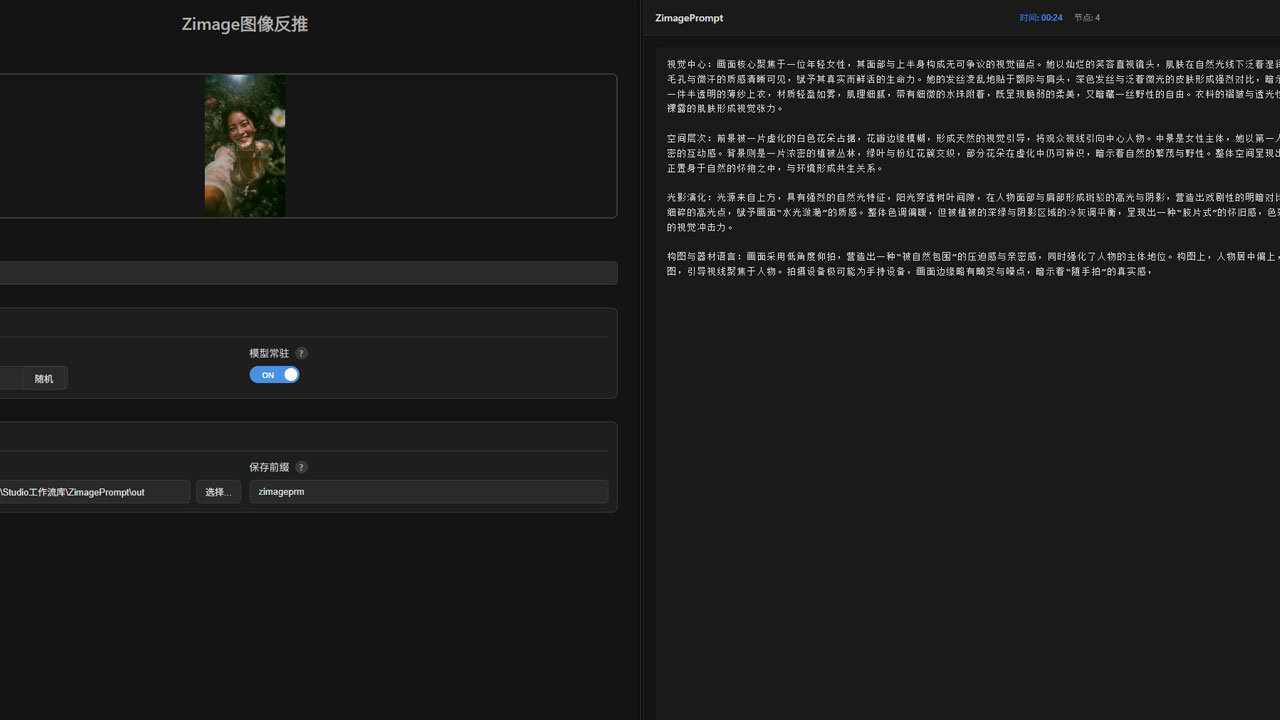
Task: Click the 时间 00:24 status indicator
Action: (x=1040, y=17)
